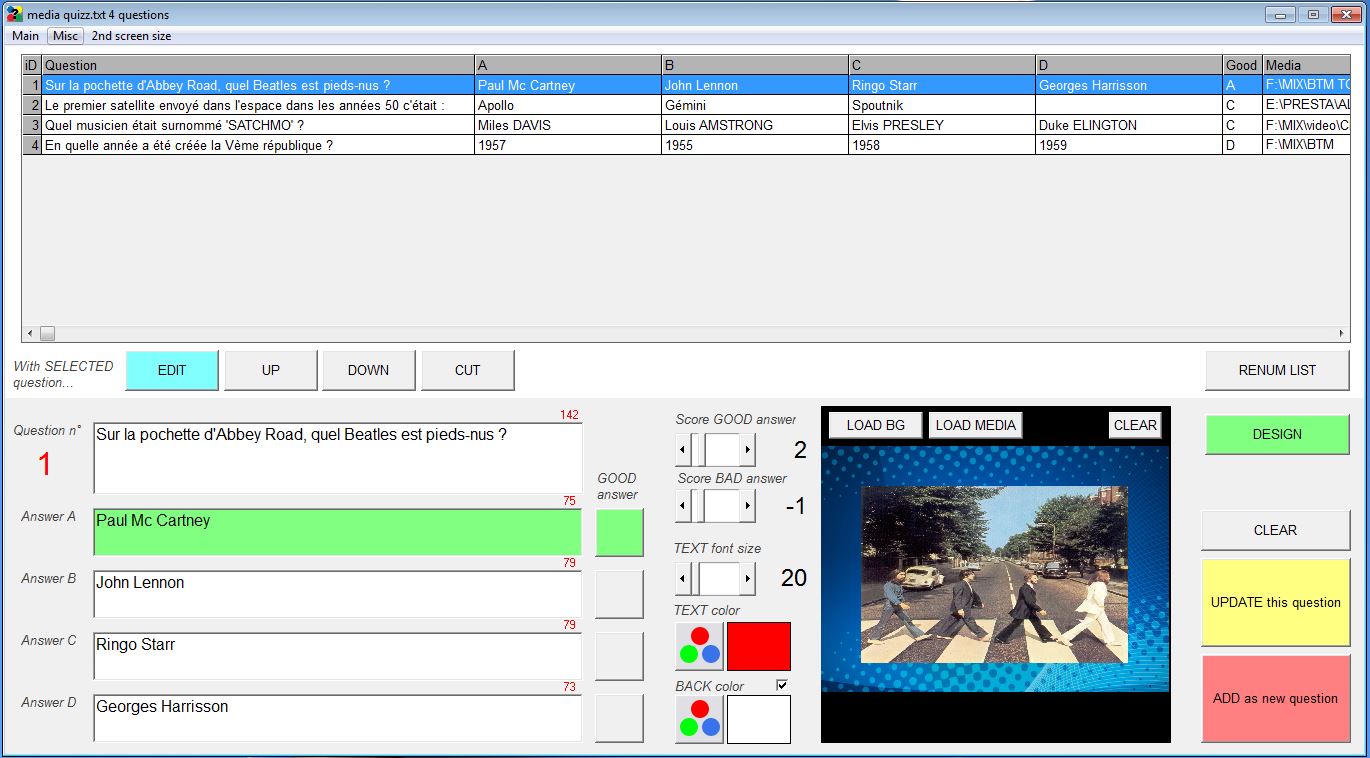The width and height of the screenshot is (1370, 758).
Task: Open the 2nd screen size menu
Action: (x=131, y=36)
